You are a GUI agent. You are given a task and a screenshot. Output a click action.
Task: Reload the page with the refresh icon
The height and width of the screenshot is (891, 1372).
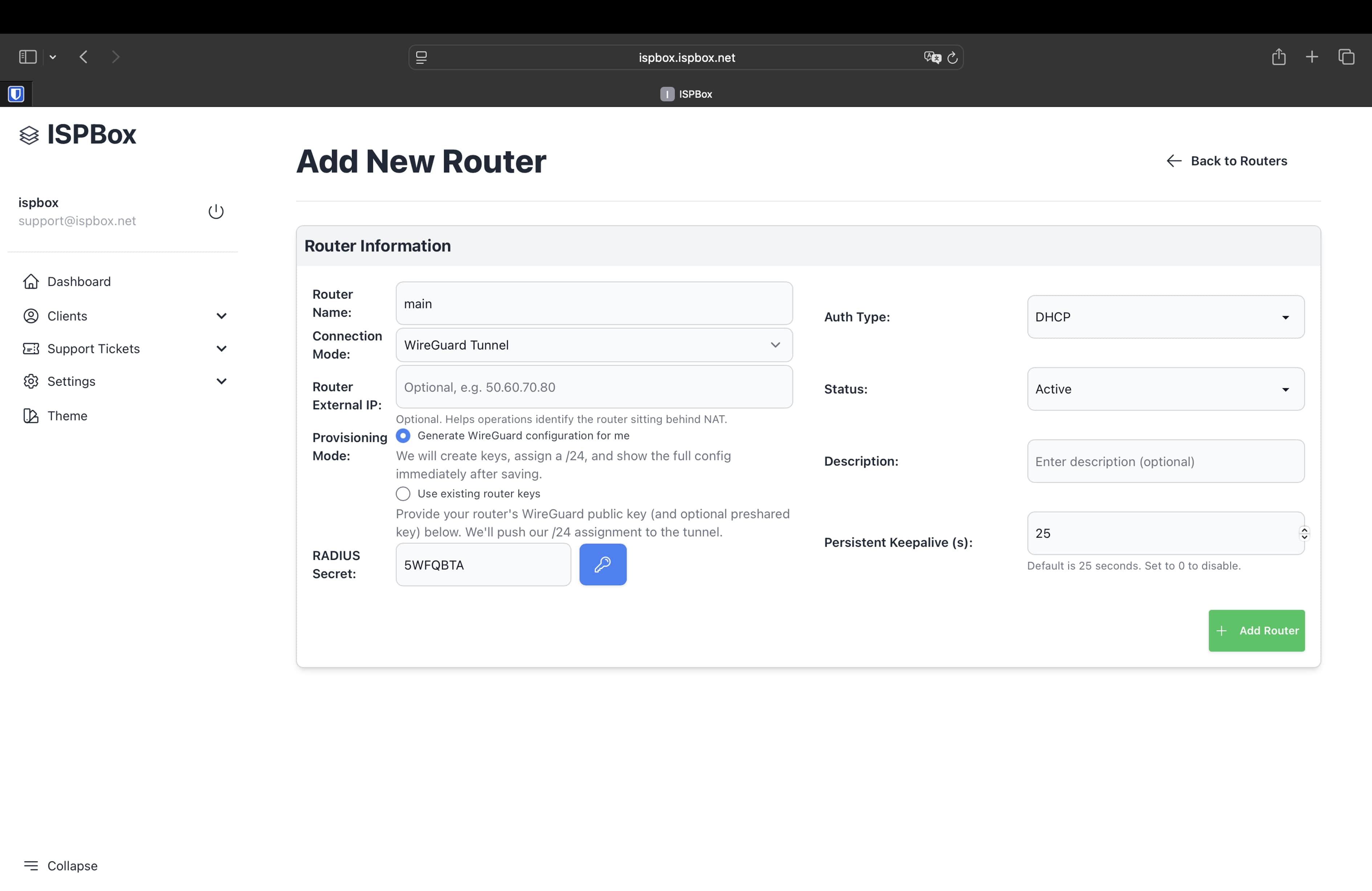952,58
